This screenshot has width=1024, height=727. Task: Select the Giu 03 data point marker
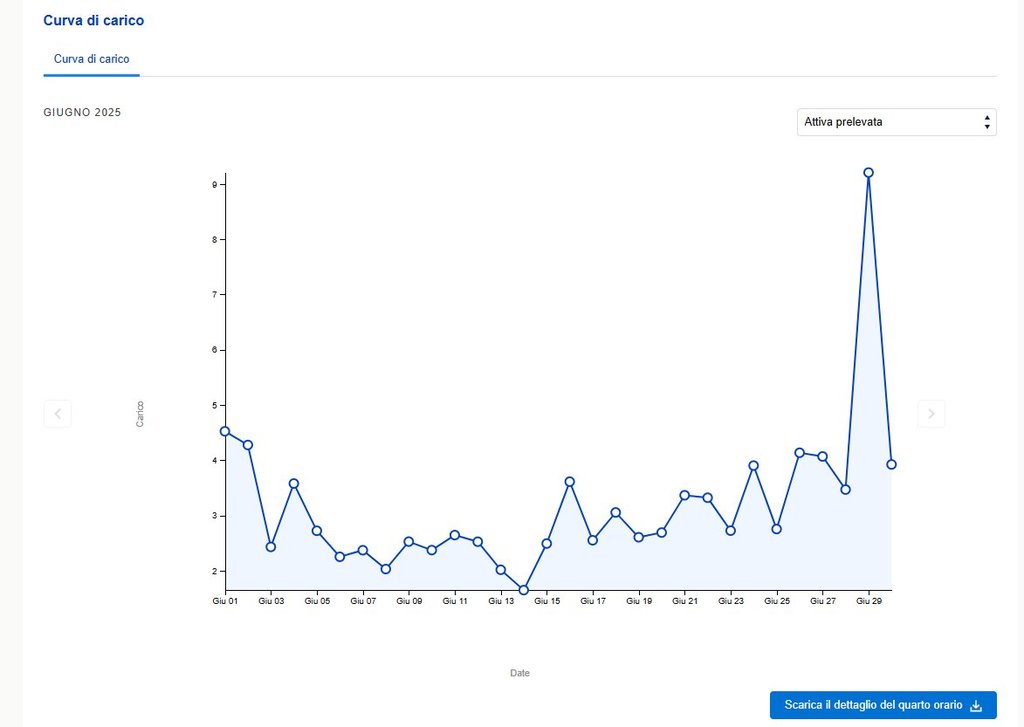point(271,547)
